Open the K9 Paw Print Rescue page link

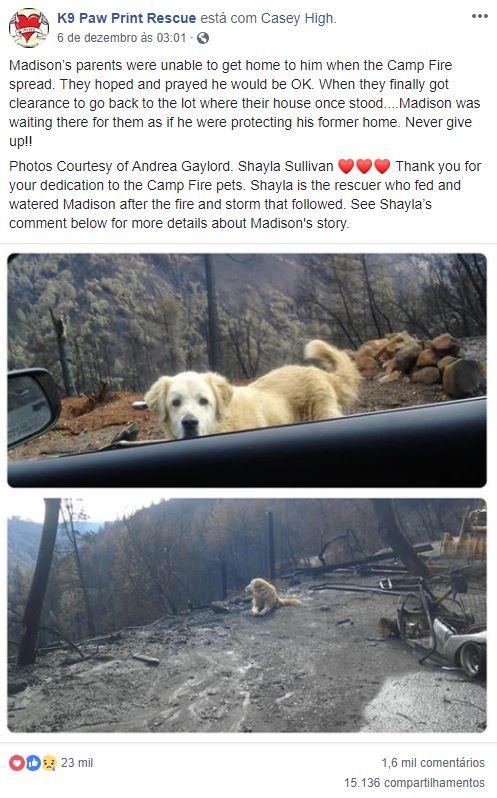pyautogui.click(x=126, y=18)
